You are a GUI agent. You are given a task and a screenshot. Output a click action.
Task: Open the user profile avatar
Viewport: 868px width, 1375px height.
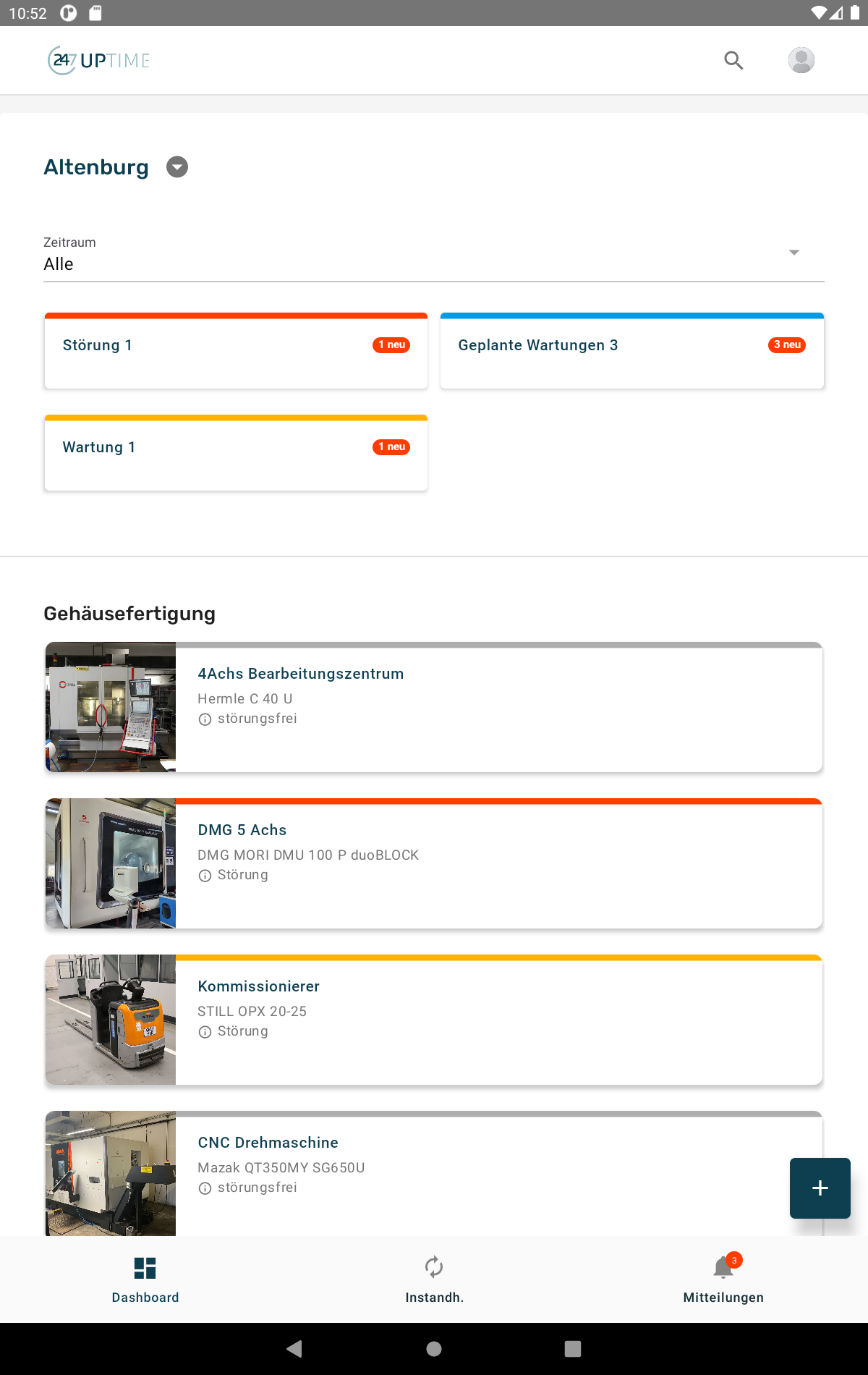pyautogui.click(x=801, y=61)
